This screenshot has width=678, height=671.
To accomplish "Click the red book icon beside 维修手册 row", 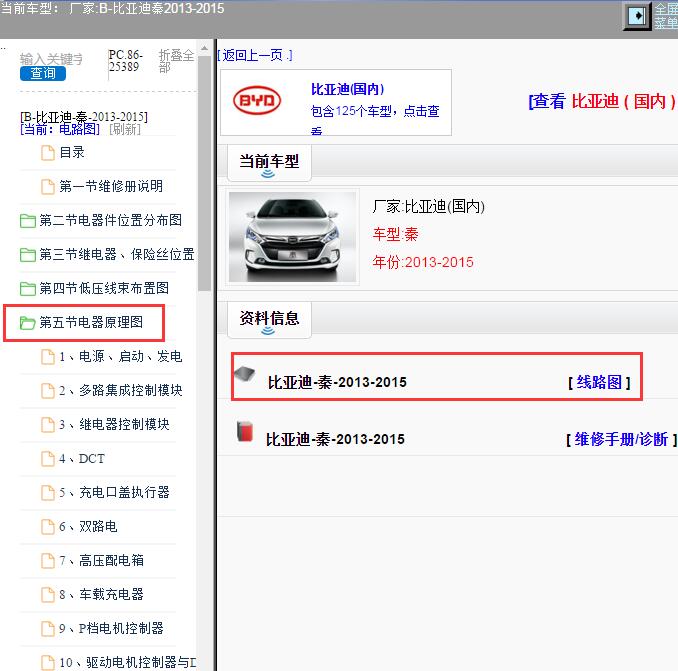I will [x=245, y=431].
